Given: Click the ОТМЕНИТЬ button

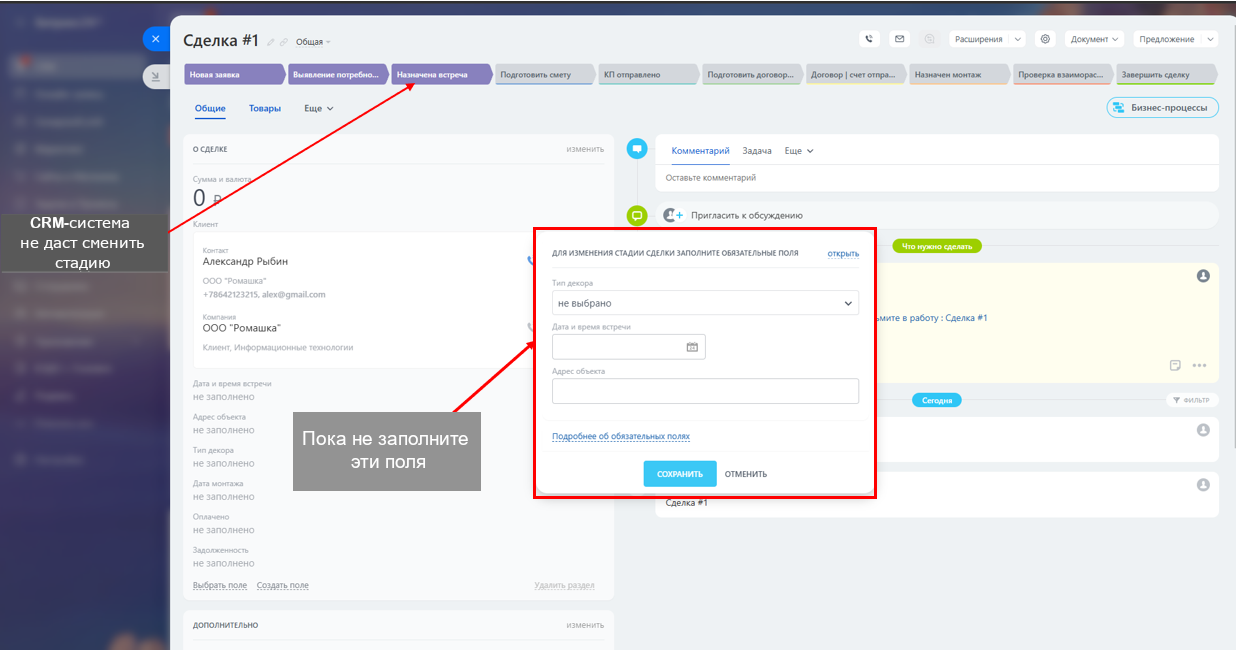Looking at the screenshot, I should (x=746, y=474).
